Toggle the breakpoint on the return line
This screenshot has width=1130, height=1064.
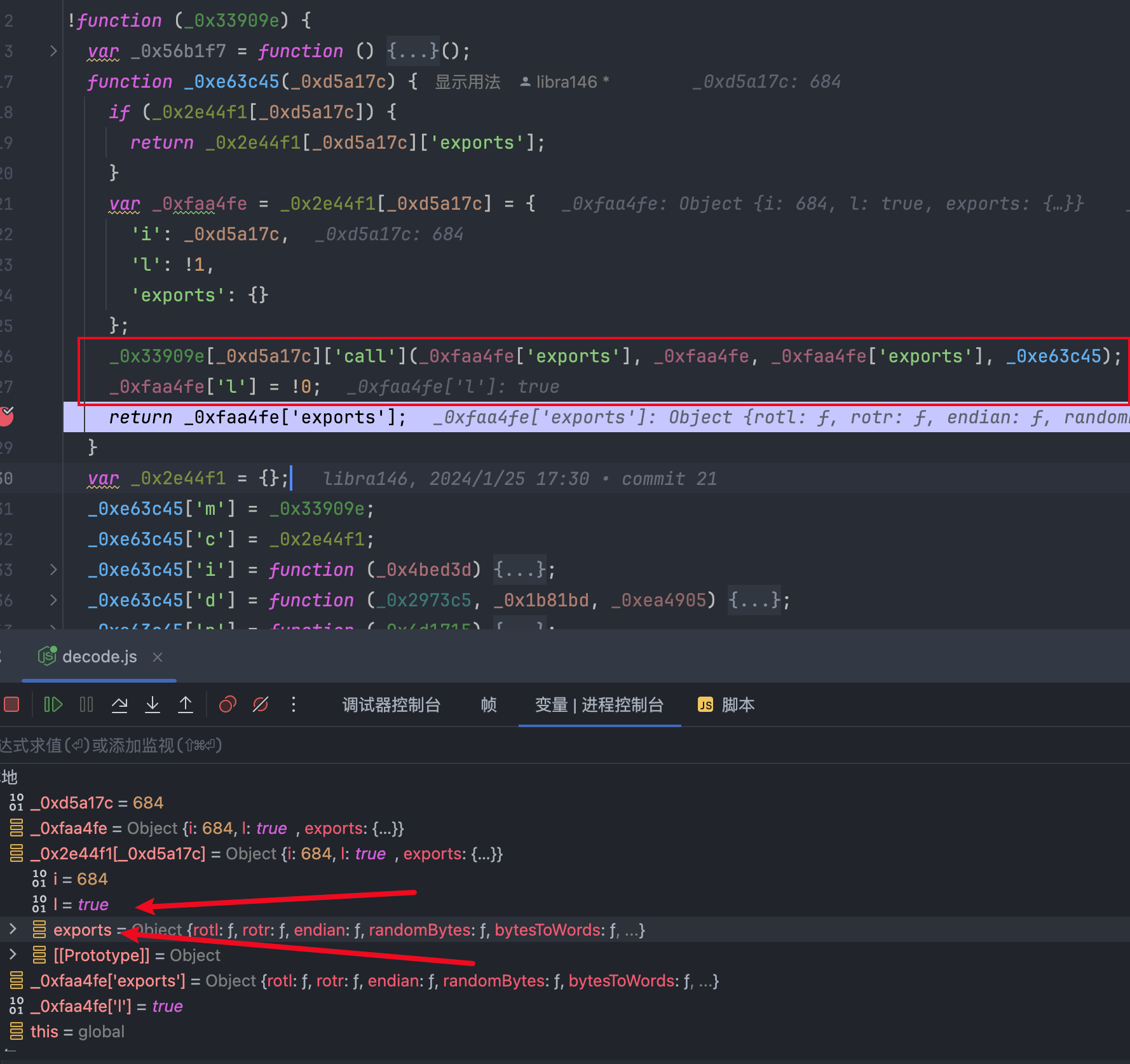pos(6,416)
